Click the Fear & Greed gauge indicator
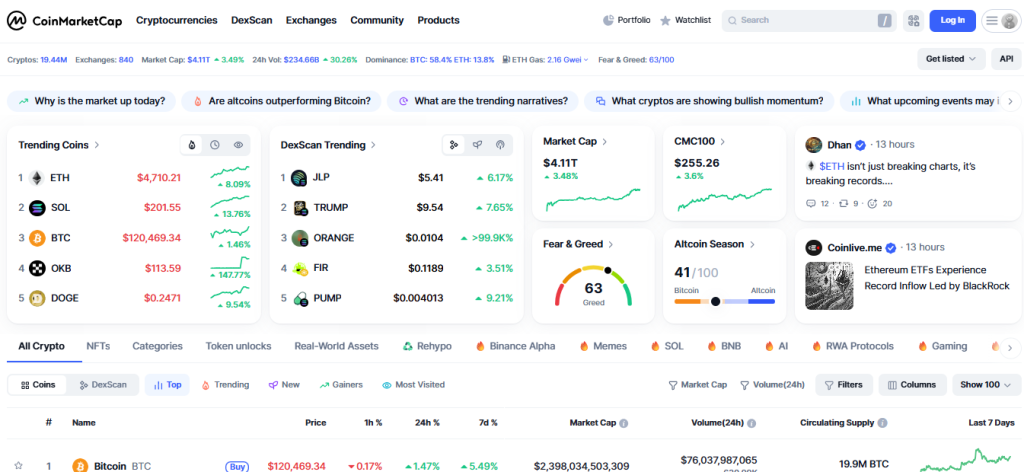The image size is (1024, 472). 607,270
